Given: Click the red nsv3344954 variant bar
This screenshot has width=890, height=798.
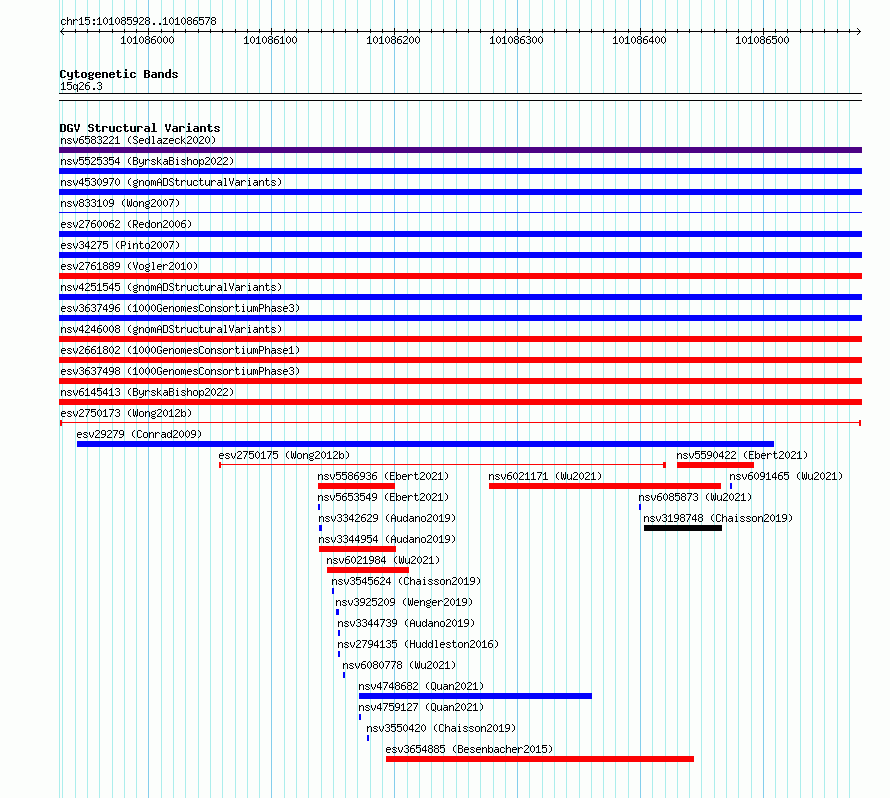Looking at the screenshot, I should click(358, 549).
